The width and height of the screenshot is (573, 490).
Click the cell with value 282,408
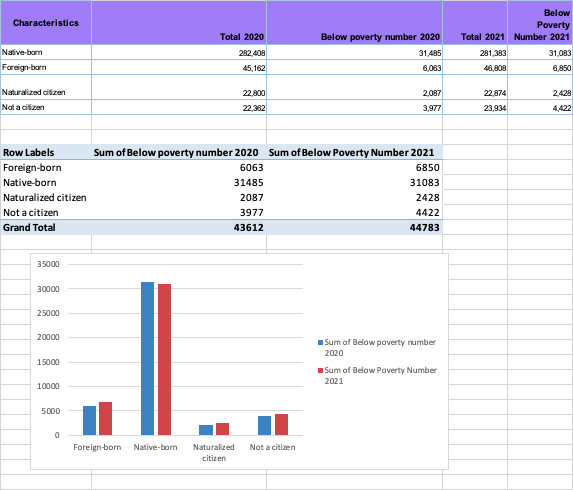coord(179,52)
